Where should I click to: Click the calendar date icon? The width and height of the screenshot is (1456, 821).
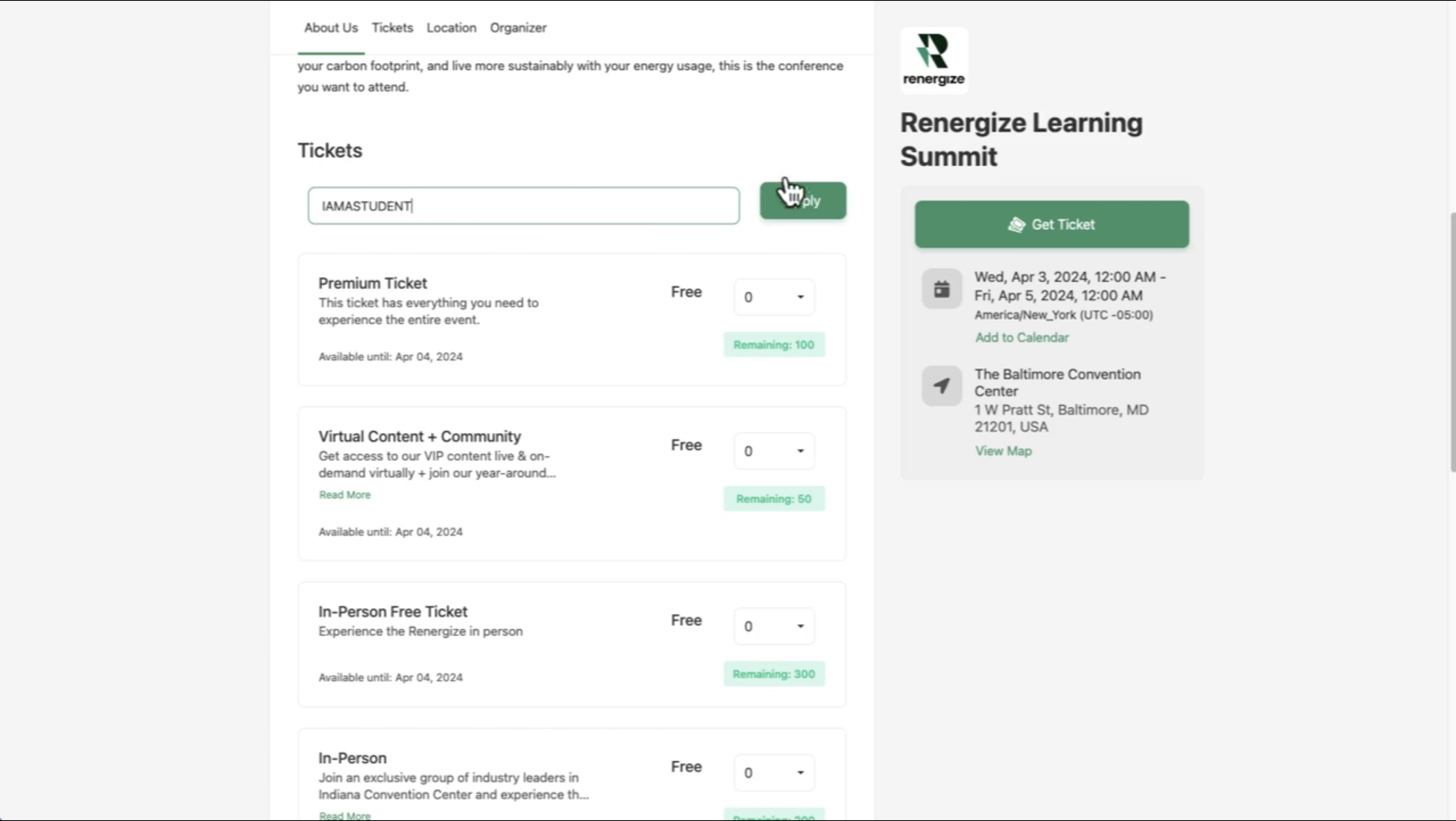pos(942,289)
